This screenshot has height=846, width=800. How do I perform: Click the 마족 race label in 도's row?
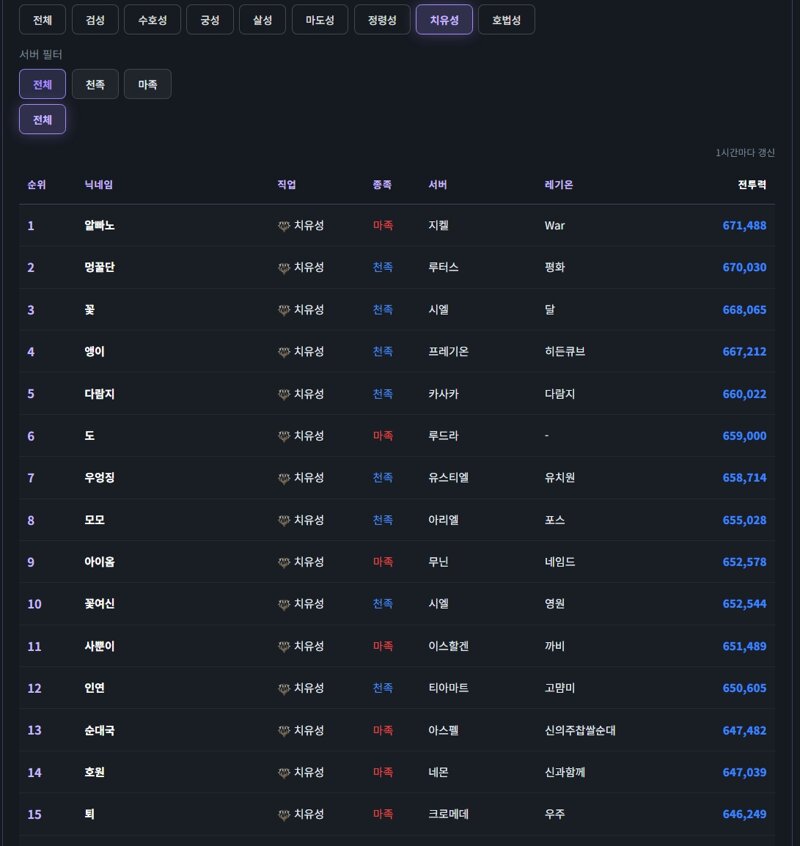[x=382, y=435]
